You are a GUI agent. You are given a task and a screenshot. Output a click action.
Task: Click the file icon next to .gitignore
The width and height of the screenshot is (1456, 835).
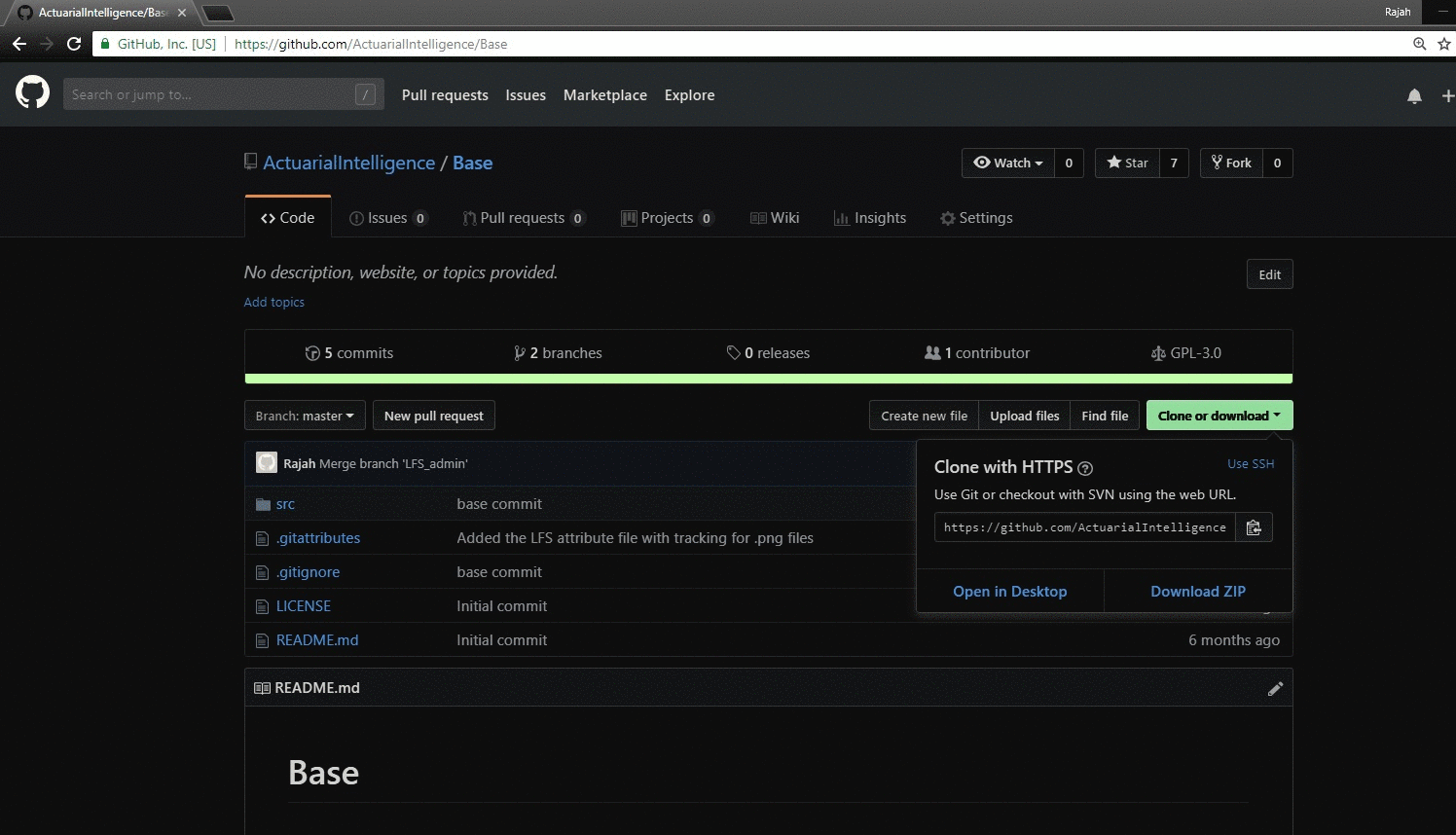pyautogui.click(x=262, y=572)
